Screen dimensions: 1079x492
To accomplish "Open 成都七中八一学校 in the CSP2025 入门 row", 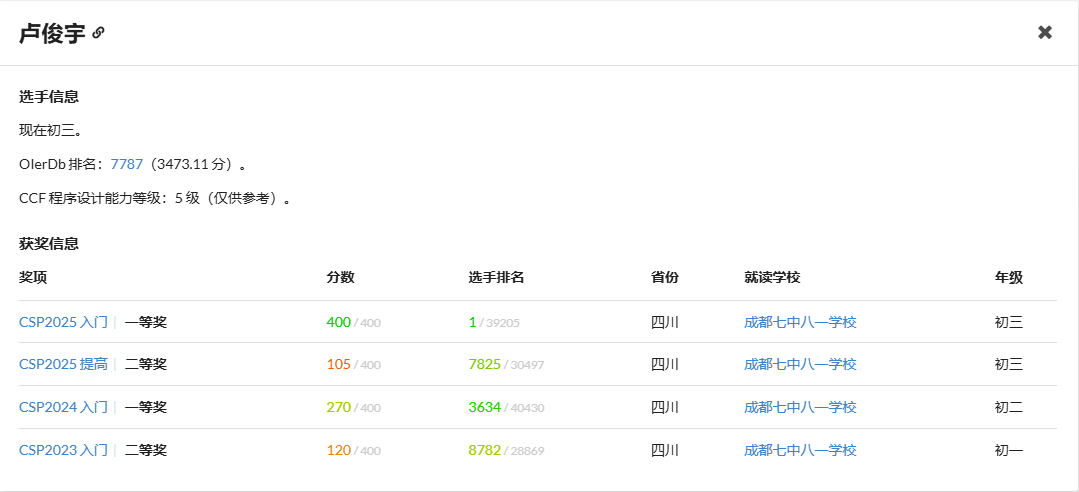I will pyautogui.click(x=800, y=322).
